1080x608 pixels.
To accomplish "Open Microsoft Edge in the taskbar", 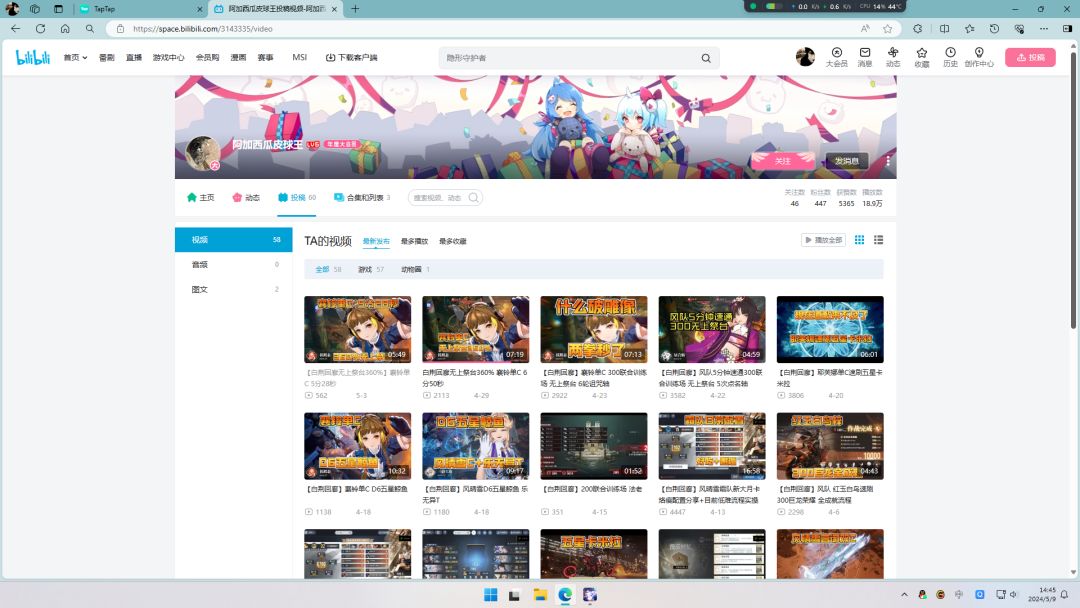I will (565, 595).
